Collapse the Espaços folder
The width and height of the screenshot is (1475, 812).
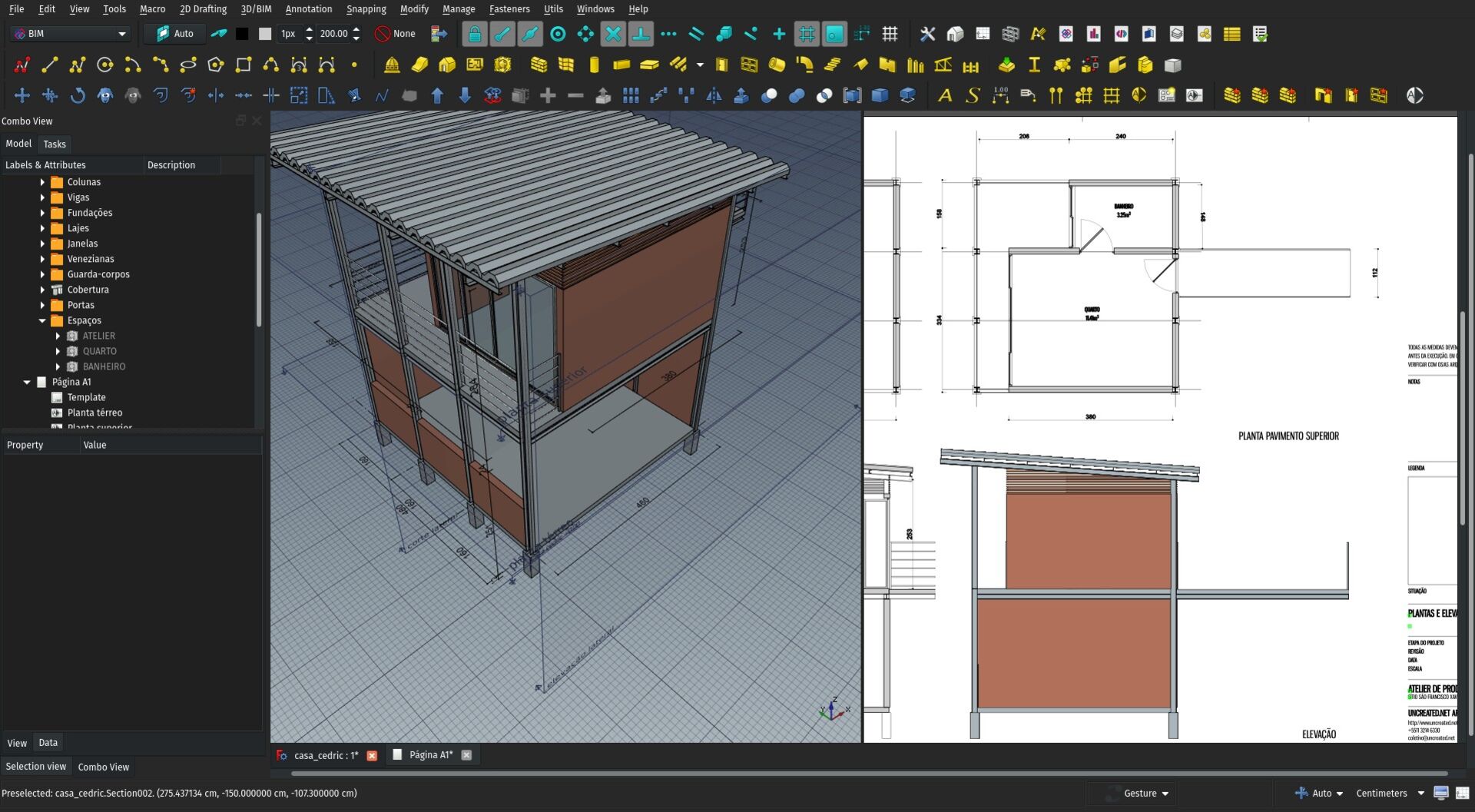[42, 320]
